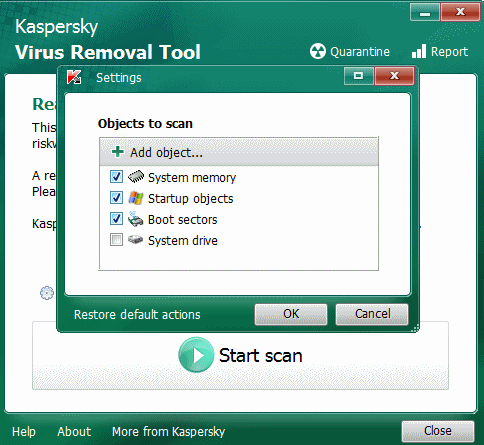Close the Kaspersky main window with X
The image size is (484, 445).
tap(460, 13)
